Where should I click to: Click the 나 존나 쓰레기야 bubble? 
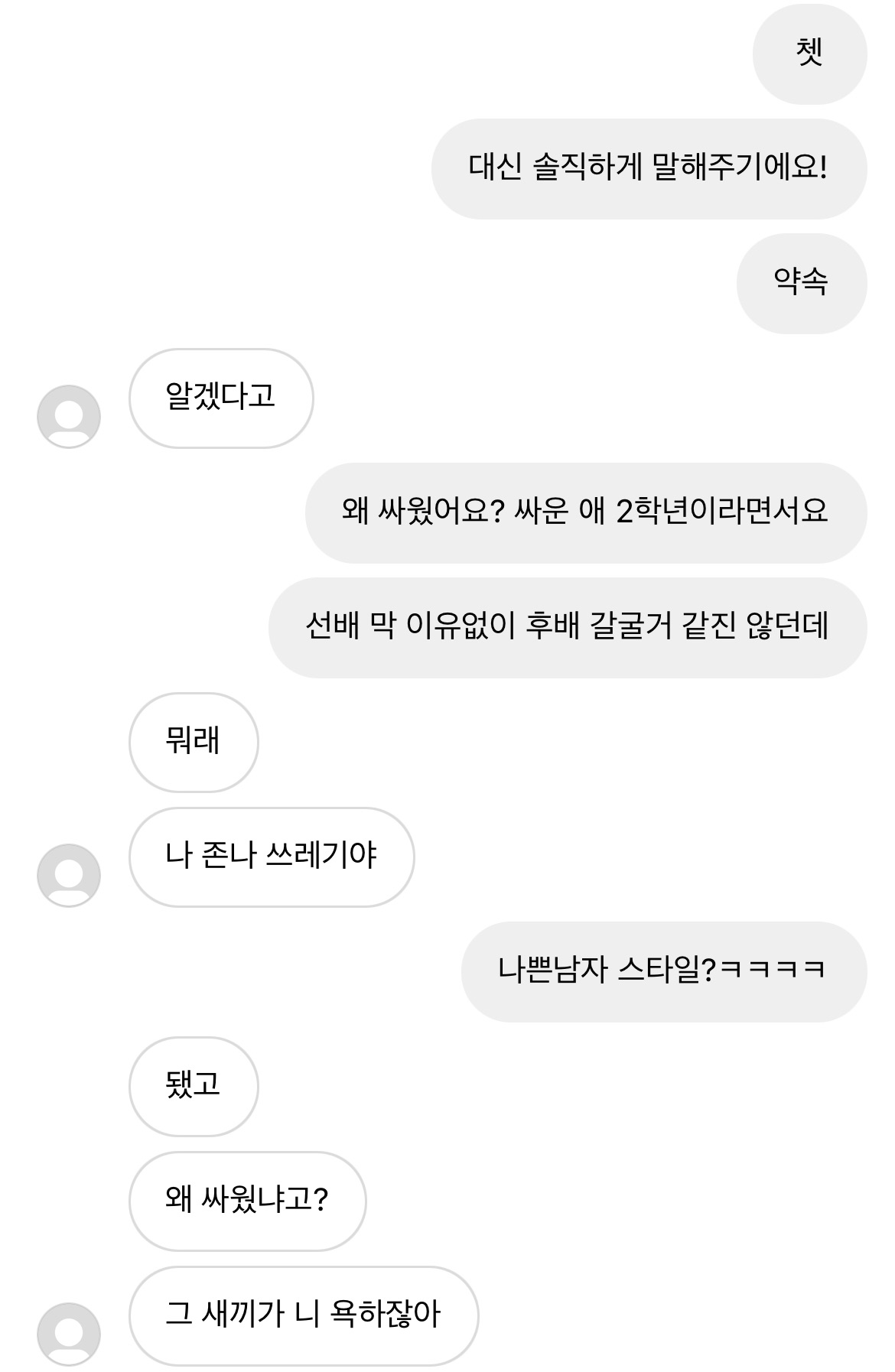[x=271, y=857]
